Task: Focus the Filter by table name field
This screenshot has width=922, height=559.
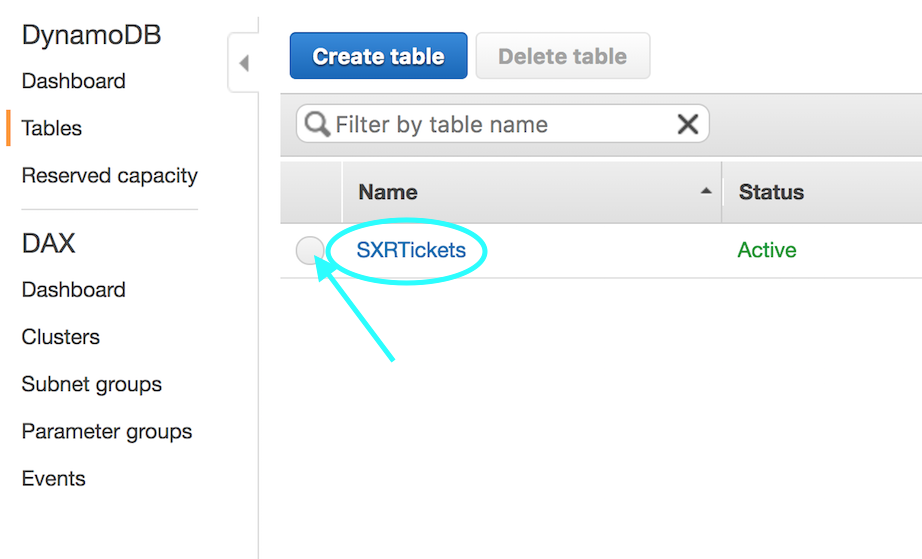Action: tap(503, 124)
